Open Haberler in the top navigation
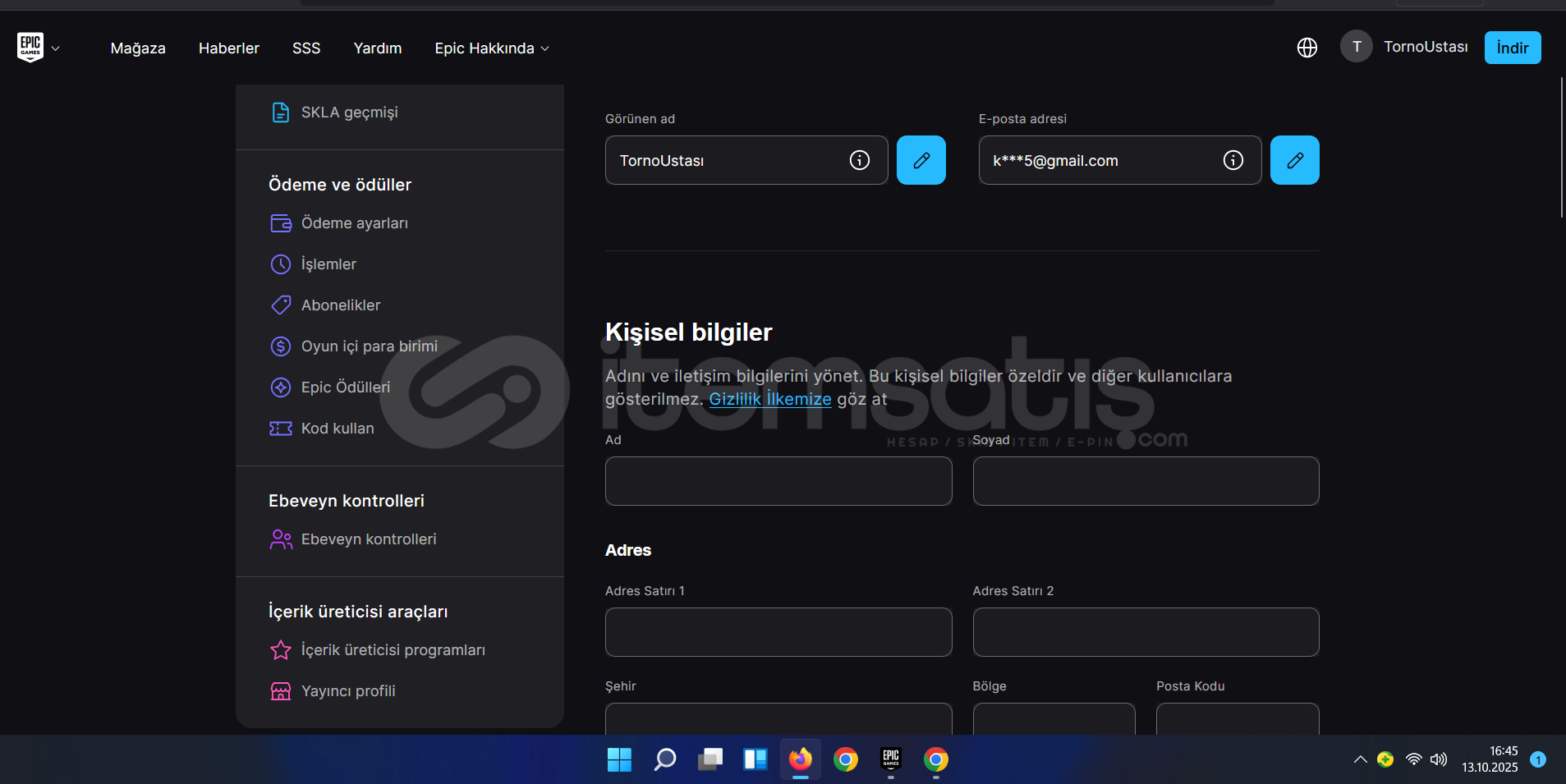This screenshot has height=784, width=1566. point(228,48)
